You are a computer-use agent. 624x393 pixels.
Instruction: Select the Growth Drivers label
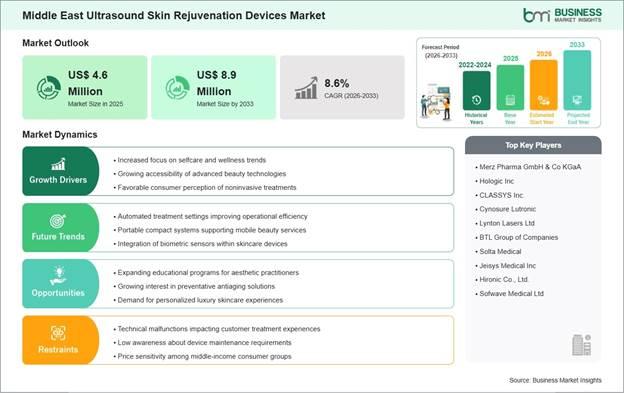click(58, 180)
